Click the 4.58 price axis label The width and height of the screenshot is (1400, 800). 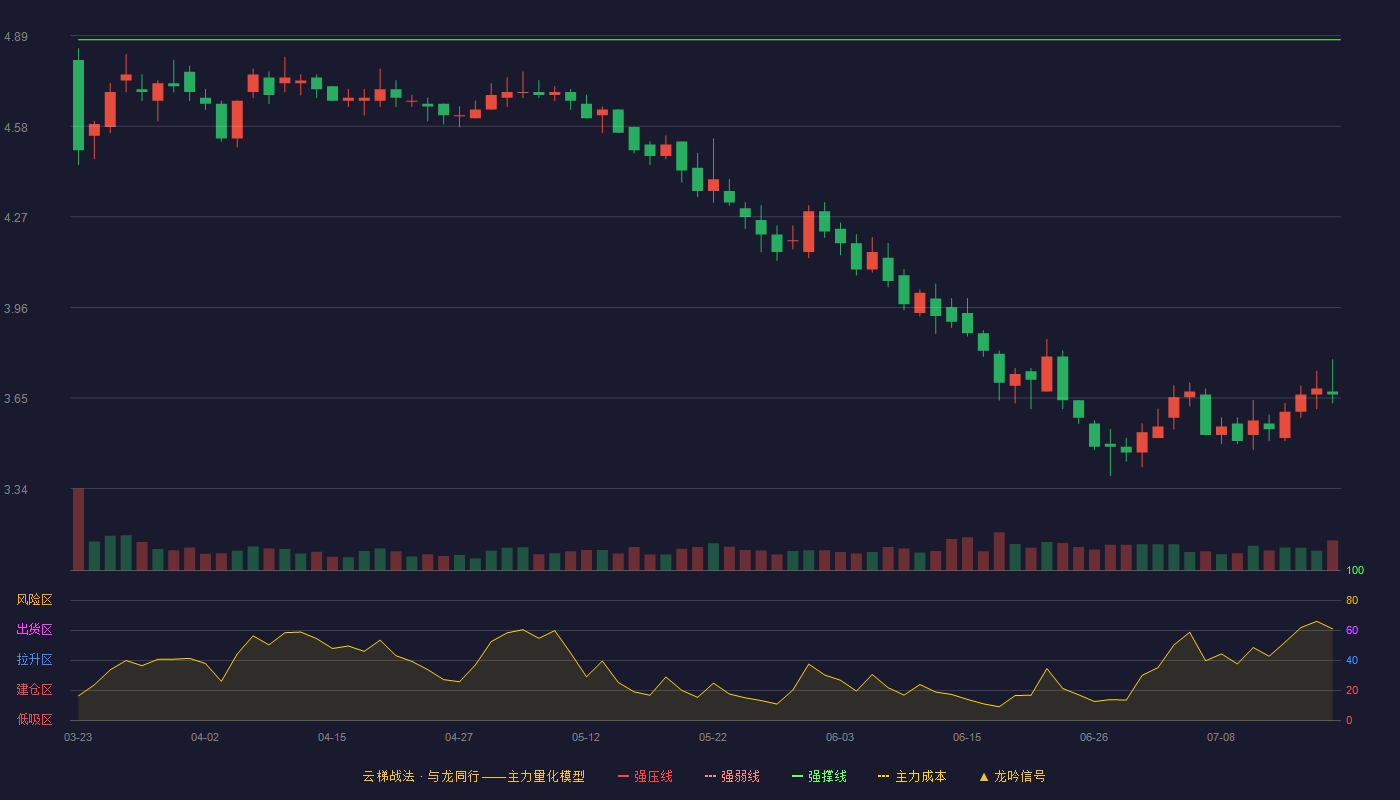[x=16, y=128]
